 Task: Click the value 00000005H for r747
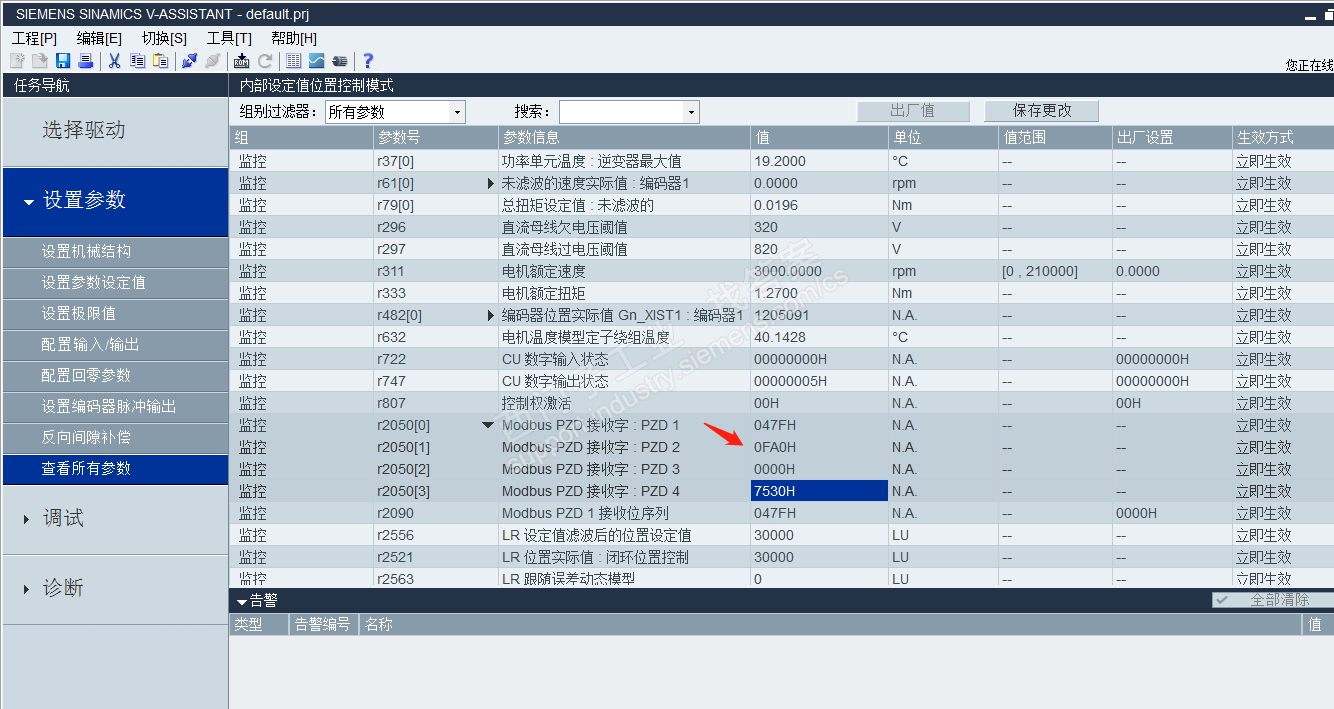(819, 381)
